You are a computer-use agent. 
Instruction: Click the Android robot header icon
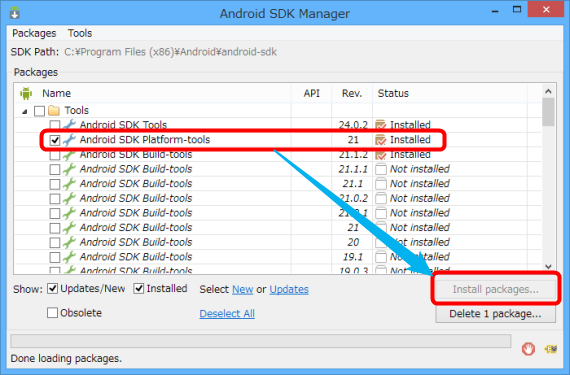[x=26, y=93]
